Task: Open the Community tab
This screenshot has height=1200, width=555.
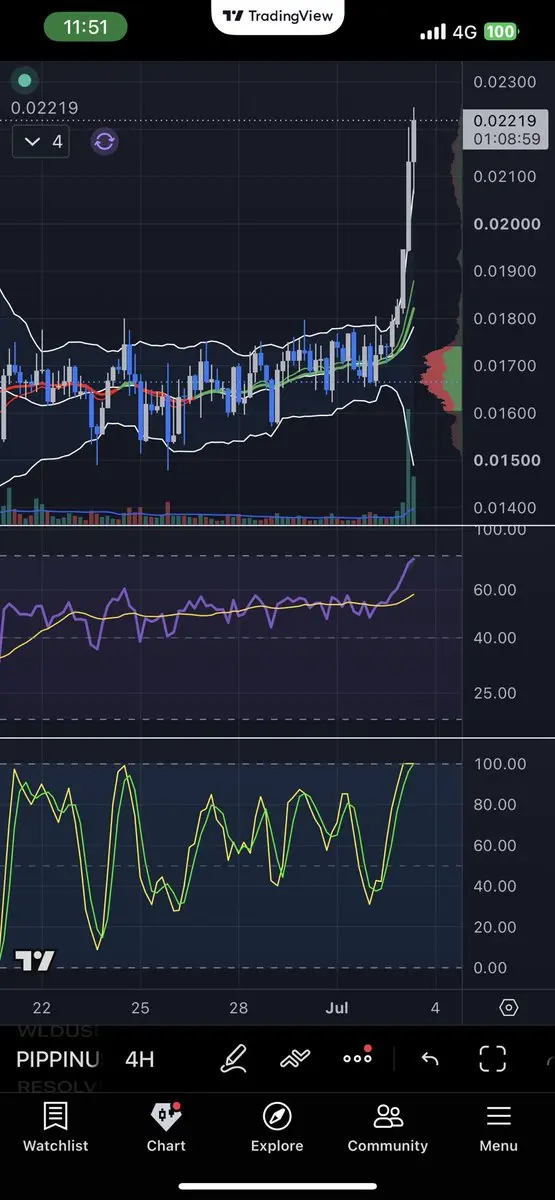Action: click(388, 1128)
